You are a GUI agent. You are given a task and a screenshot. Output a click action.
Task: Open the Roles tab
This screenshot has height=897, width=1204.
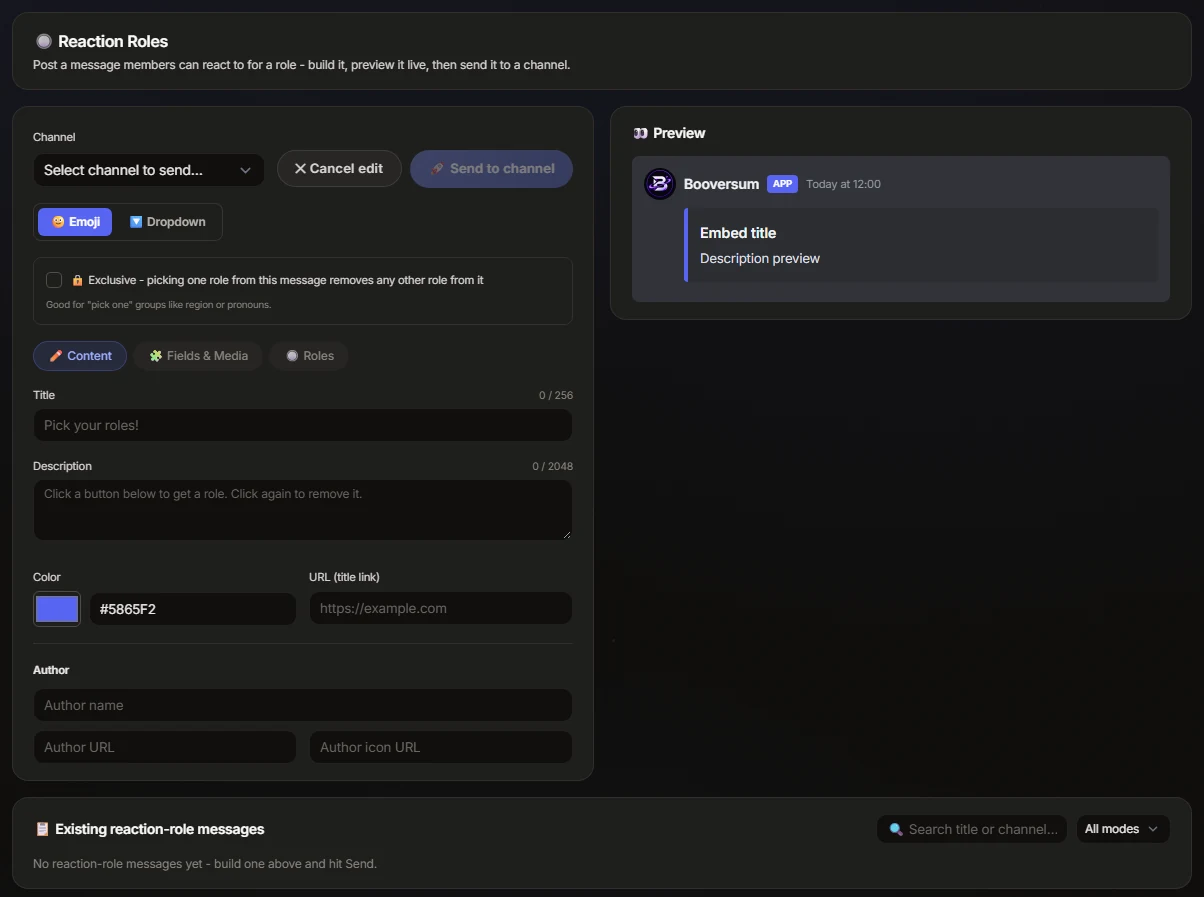(309, 356)
